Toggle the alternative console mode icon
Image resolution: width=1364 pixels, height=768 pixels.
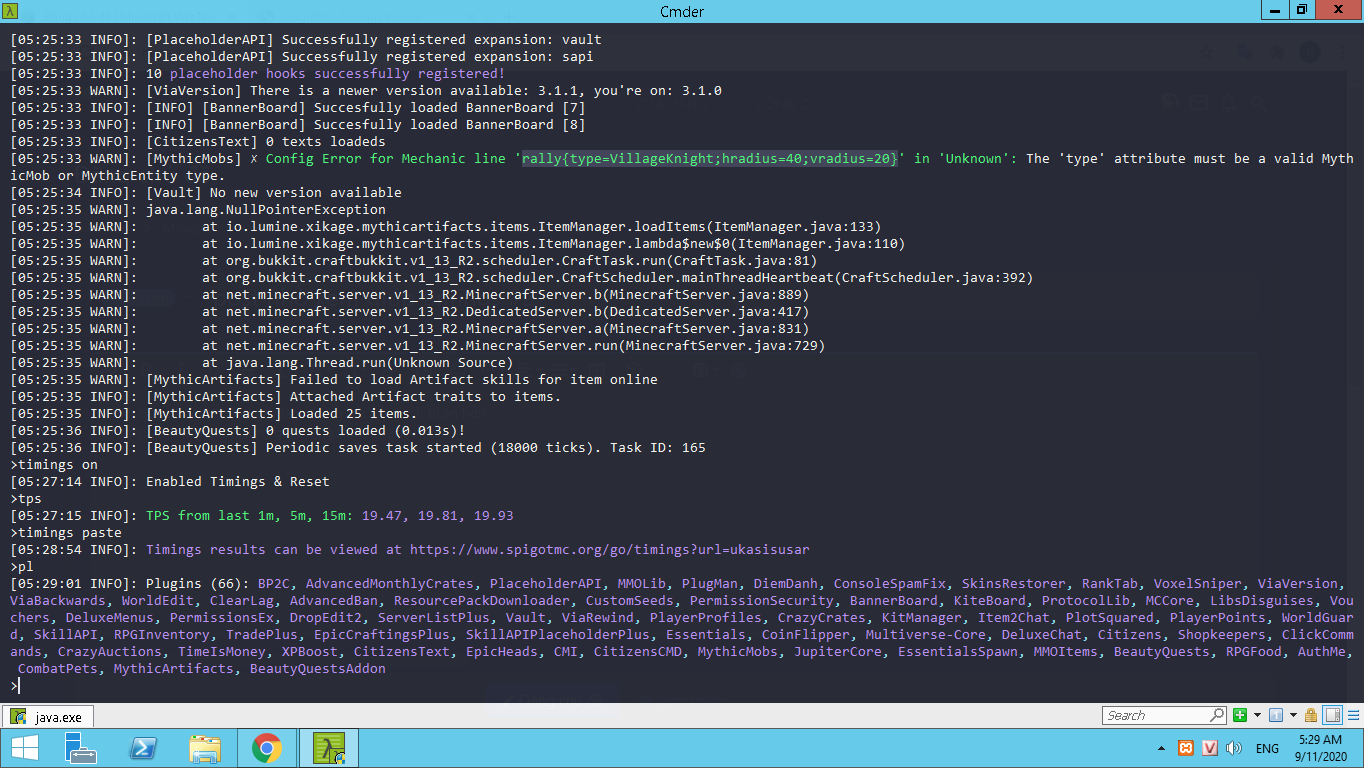(1332, 715)
